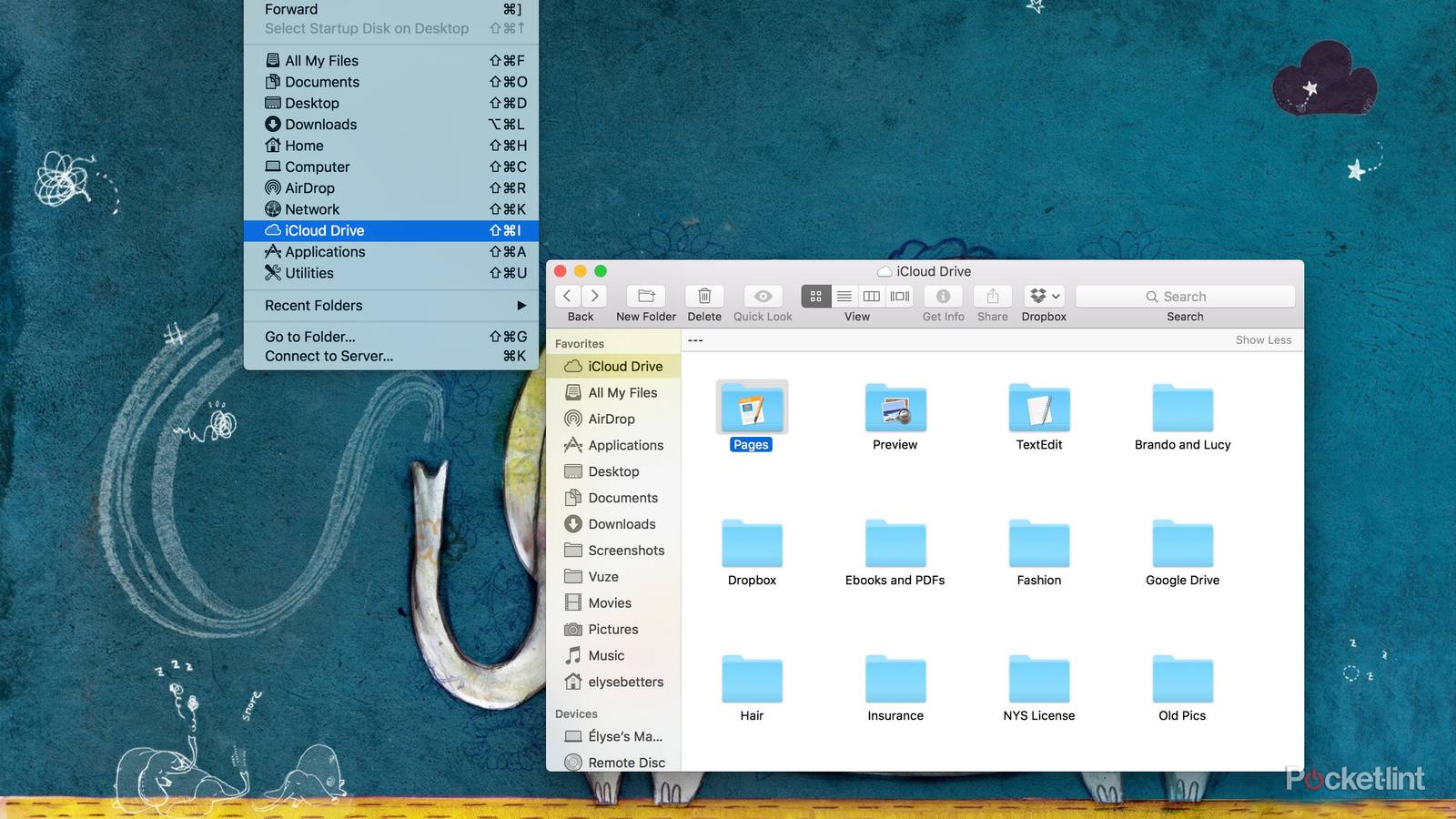
Task: Switch to list view mode
Action: pyautogui.click(x=844, y=296)
